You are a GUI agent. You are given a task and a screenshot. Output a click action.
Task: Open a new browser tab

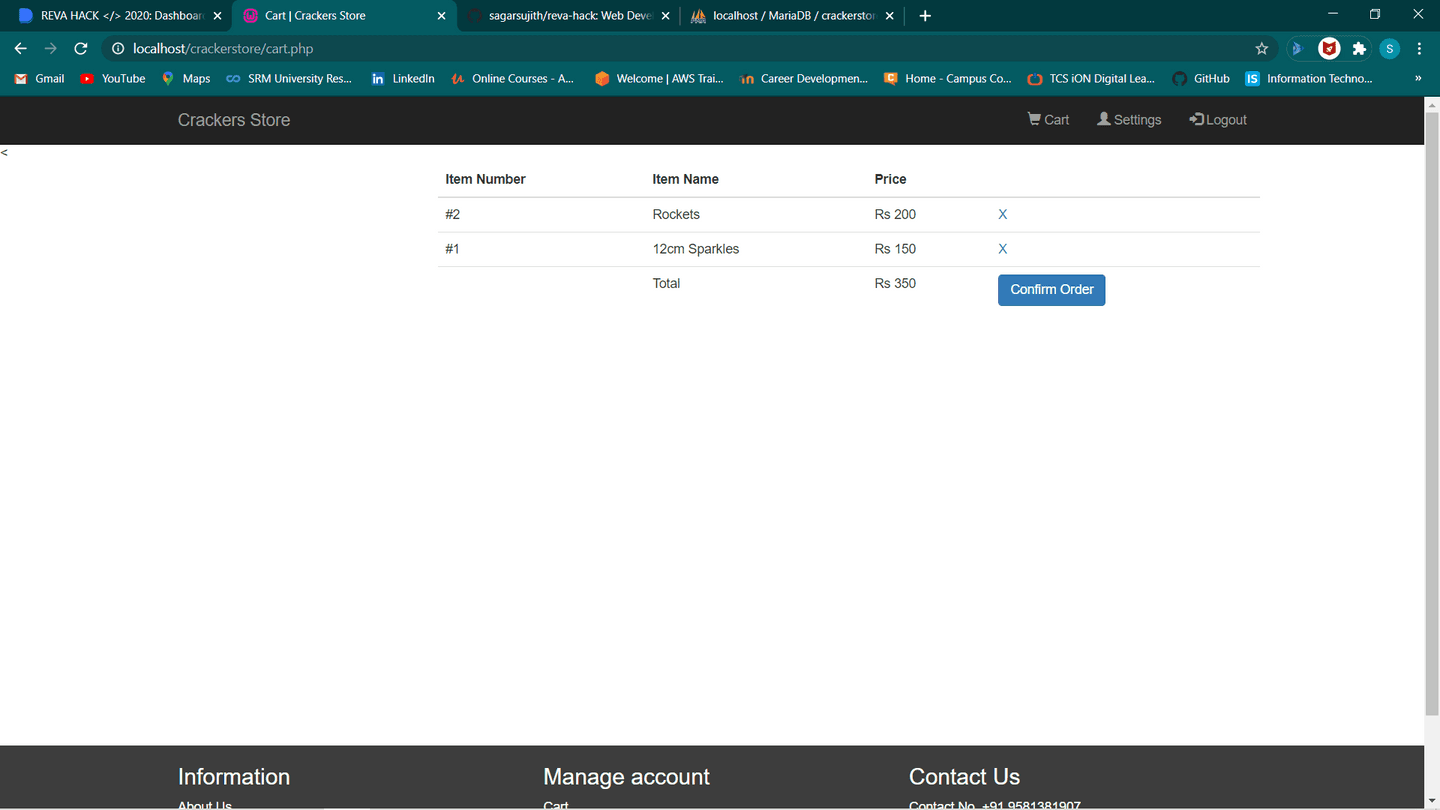coord(925,16)
